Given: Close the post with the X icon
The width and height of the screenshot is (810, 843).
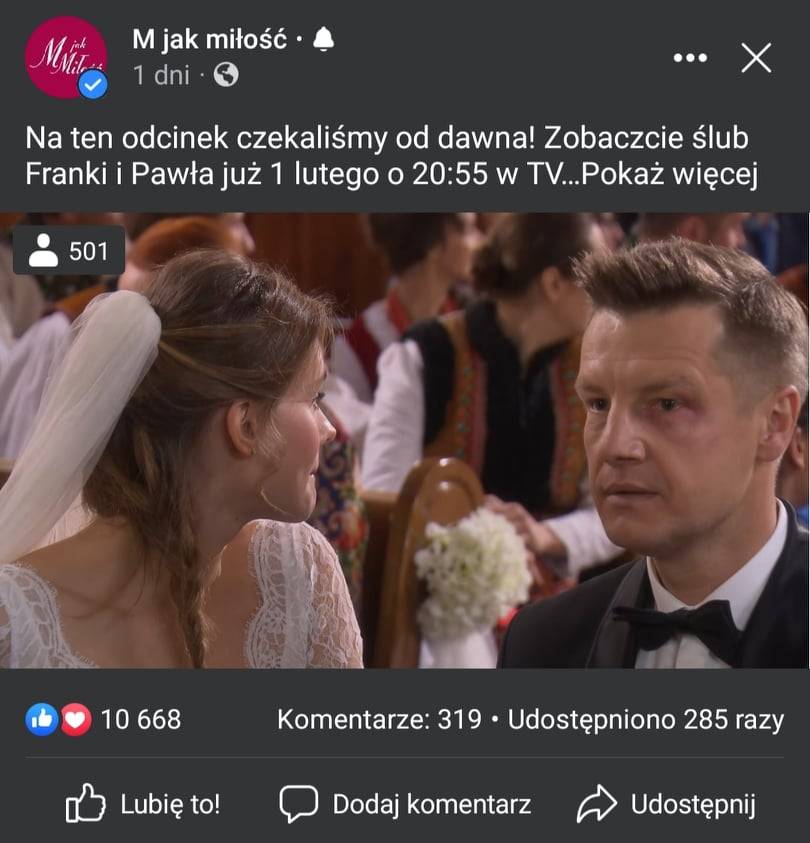Looking at the screenshot, I should (756, 58).
